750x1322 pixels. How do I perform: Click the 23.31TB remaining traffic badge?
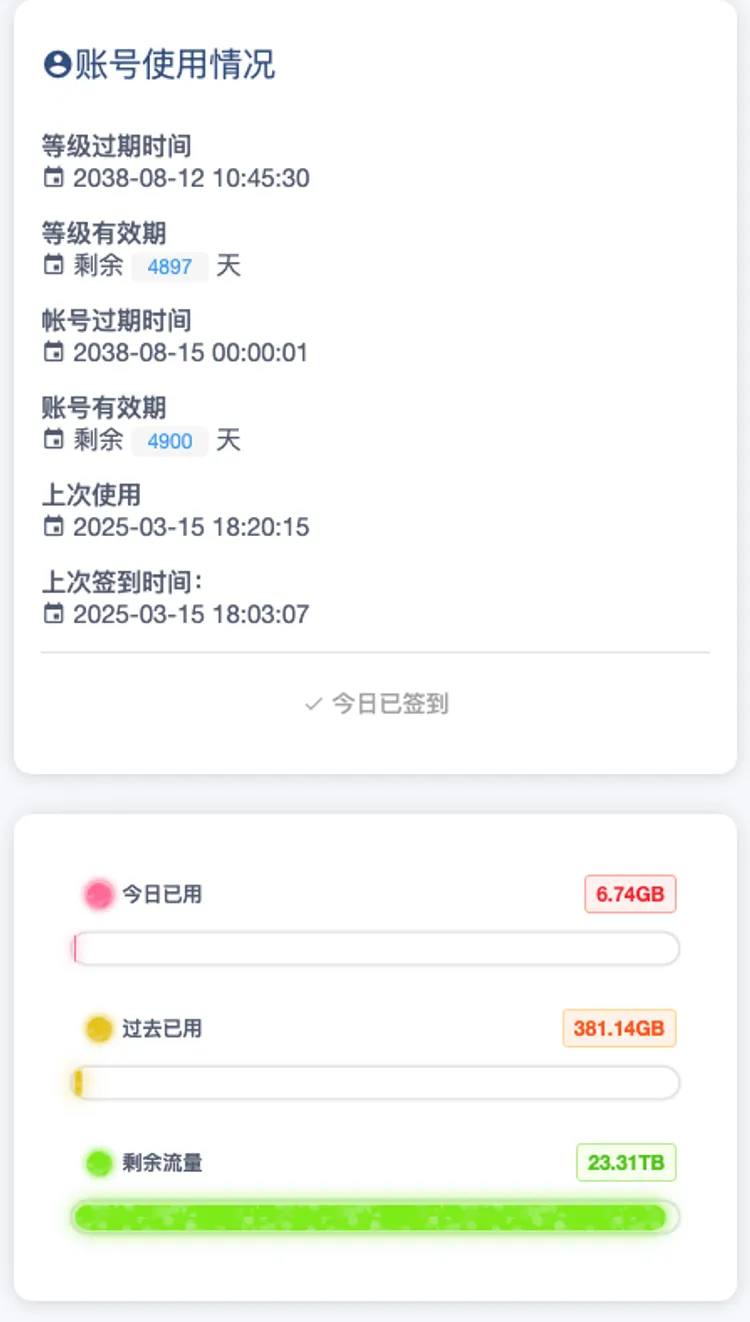626,1163
